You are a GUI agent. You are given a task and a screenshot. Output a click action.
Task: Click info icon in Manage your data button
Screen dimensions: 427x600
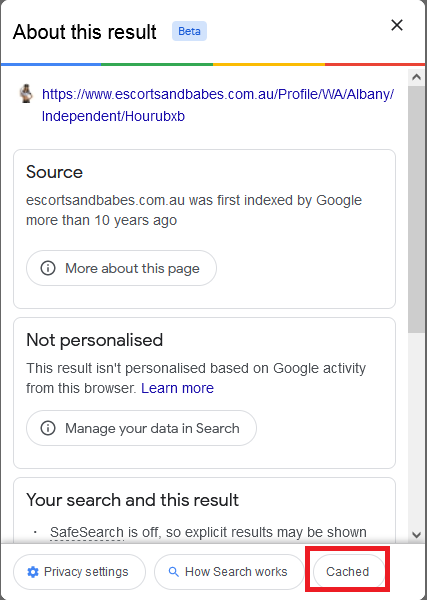coord(48,428)
